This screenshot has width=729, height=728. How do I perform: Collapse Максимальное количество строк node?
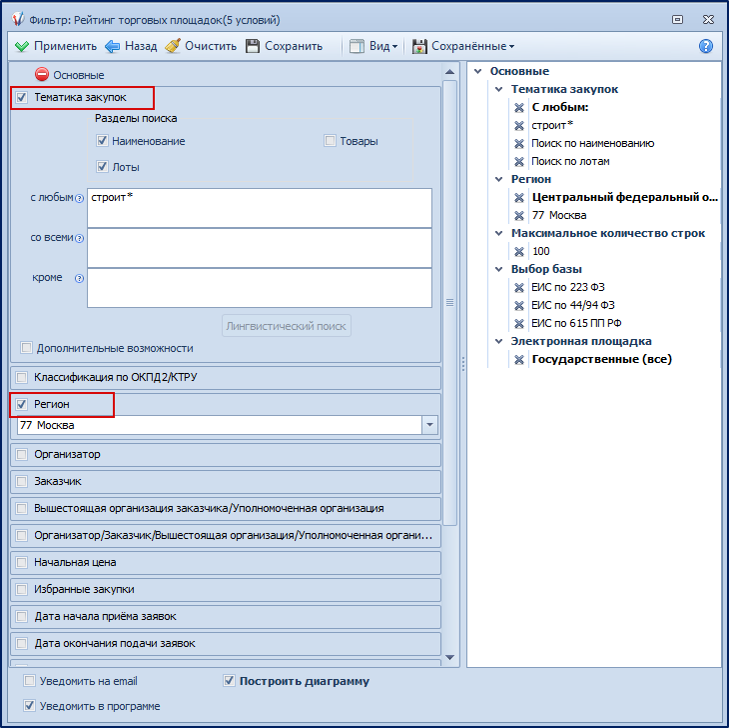click(499, 233)
